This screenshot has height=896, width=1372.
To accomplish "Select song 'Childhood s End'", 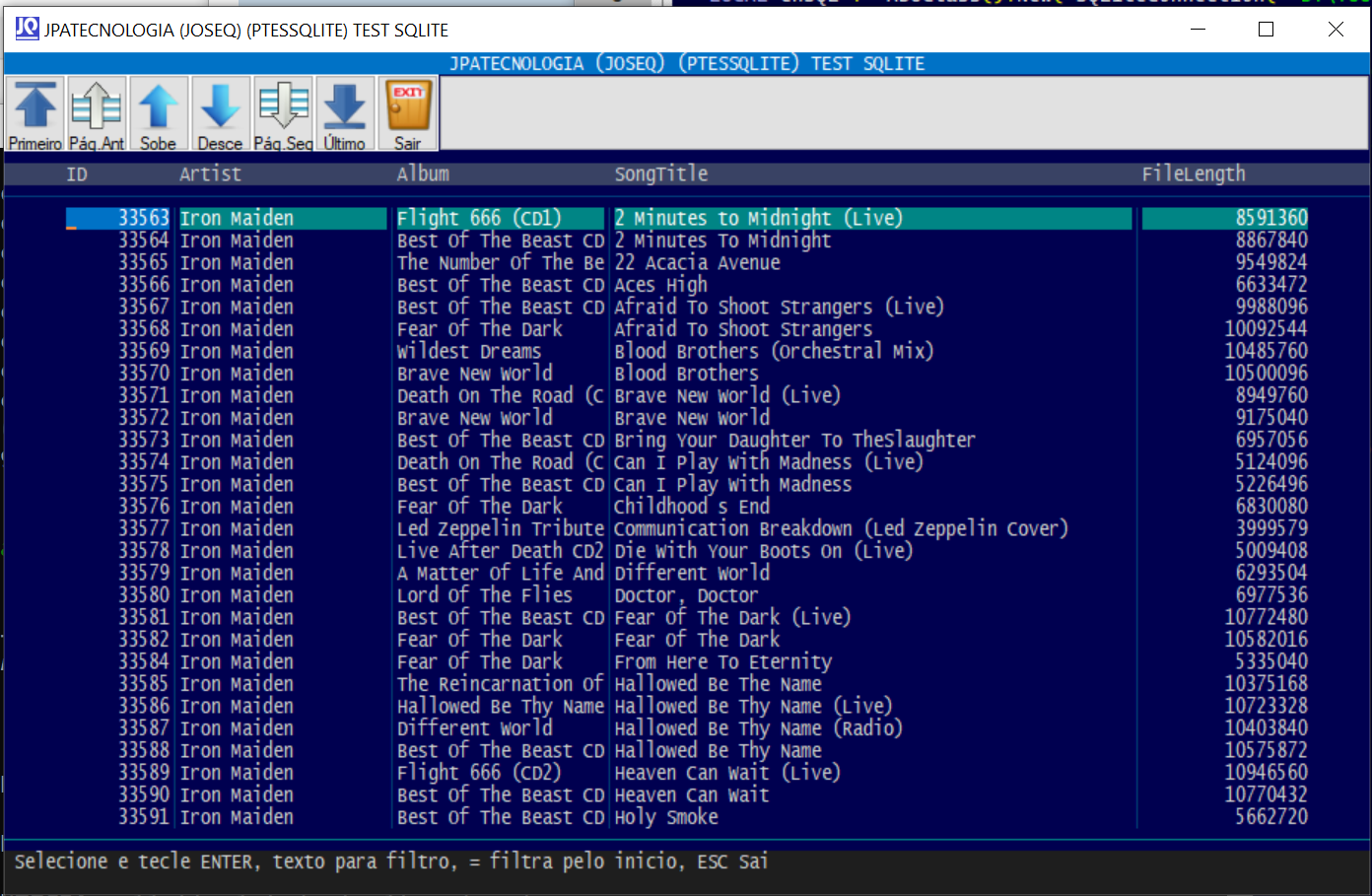I will coord(692,507).
